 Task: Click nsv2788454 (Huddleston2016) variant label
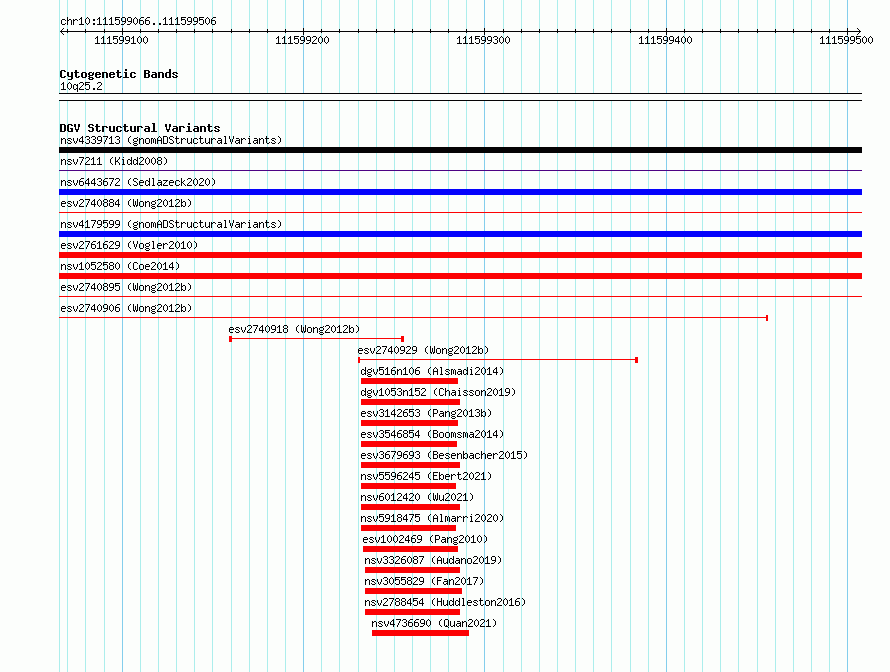[x=445, y=602]
